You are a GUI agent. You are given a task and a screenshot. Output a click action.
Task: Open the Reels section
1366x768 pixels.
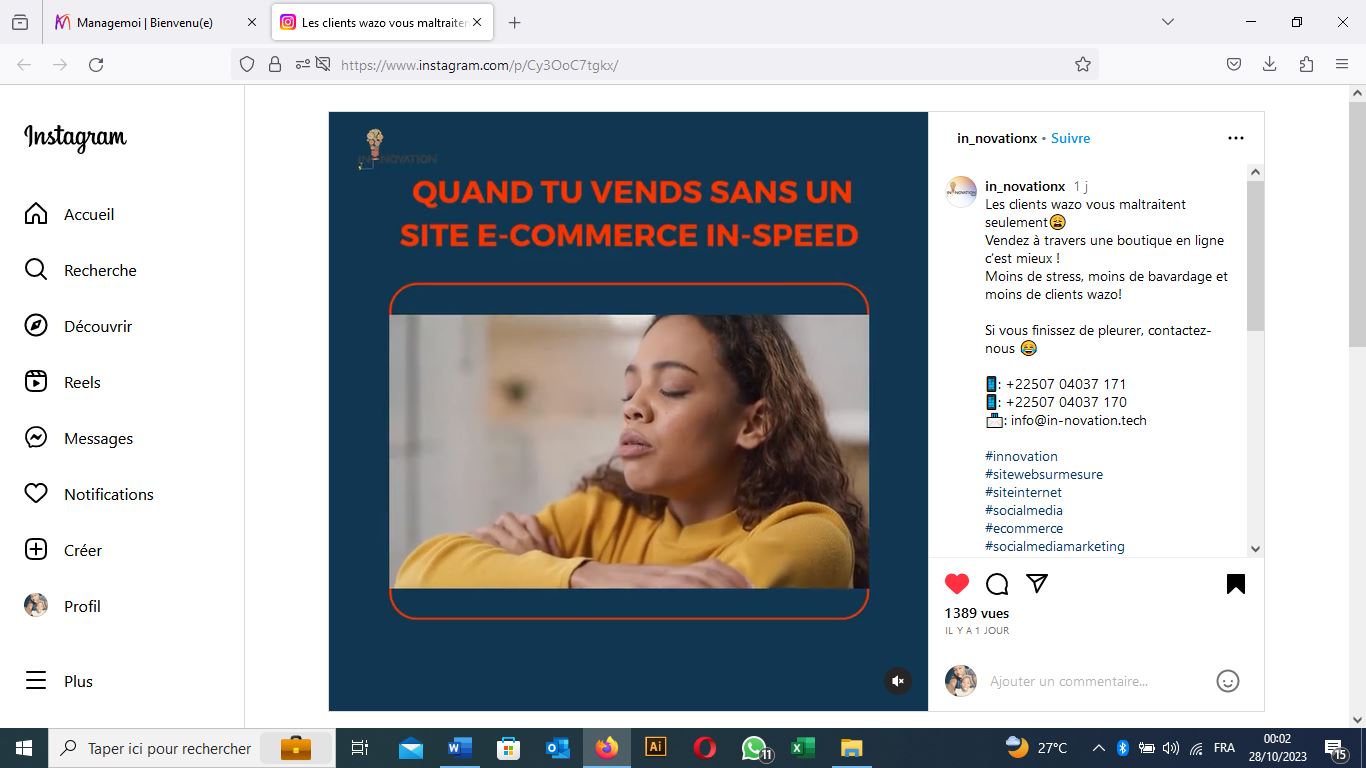click(x=36, y=382)
